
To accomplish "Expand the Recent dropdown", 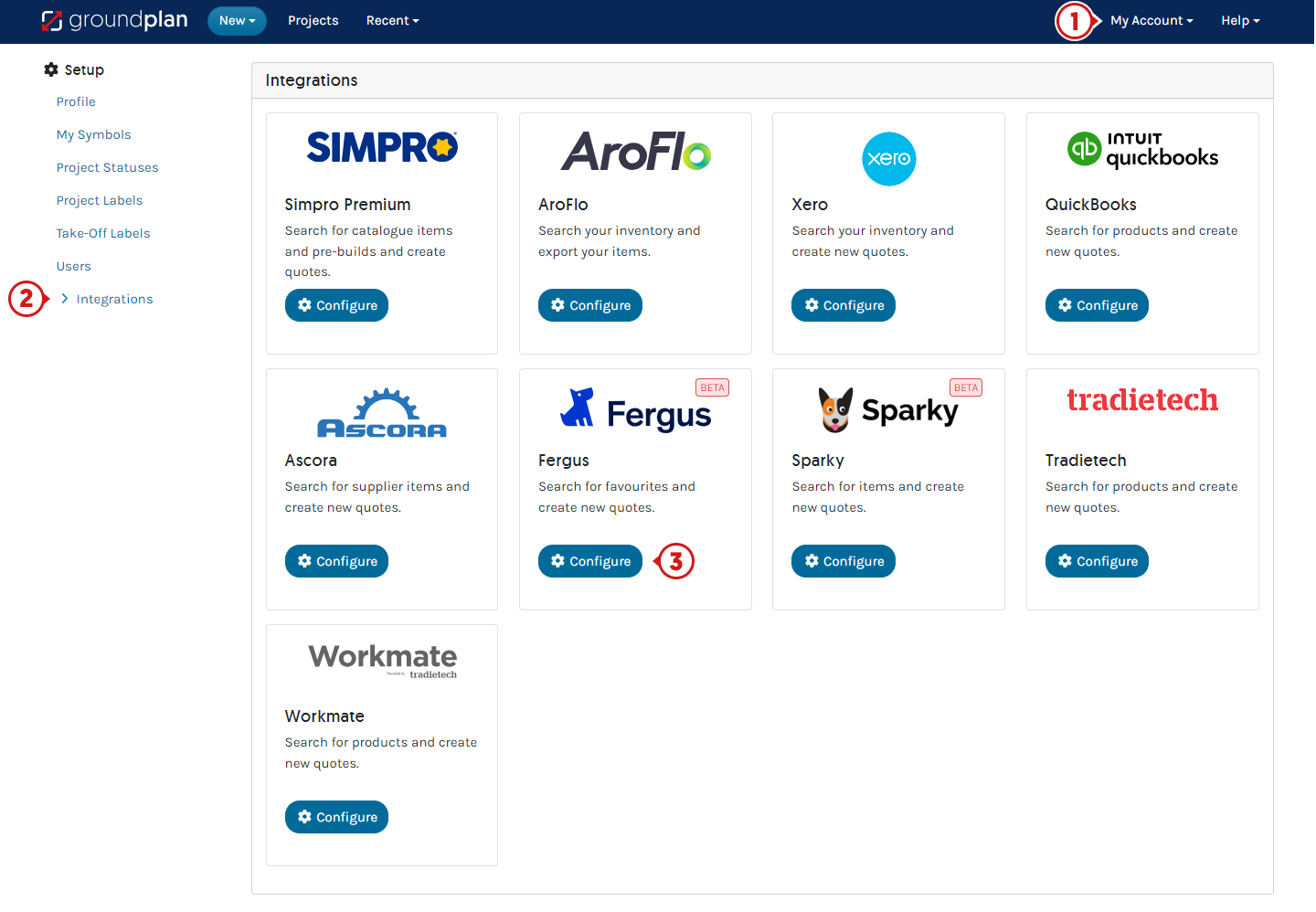I will [x=392, y=21].
